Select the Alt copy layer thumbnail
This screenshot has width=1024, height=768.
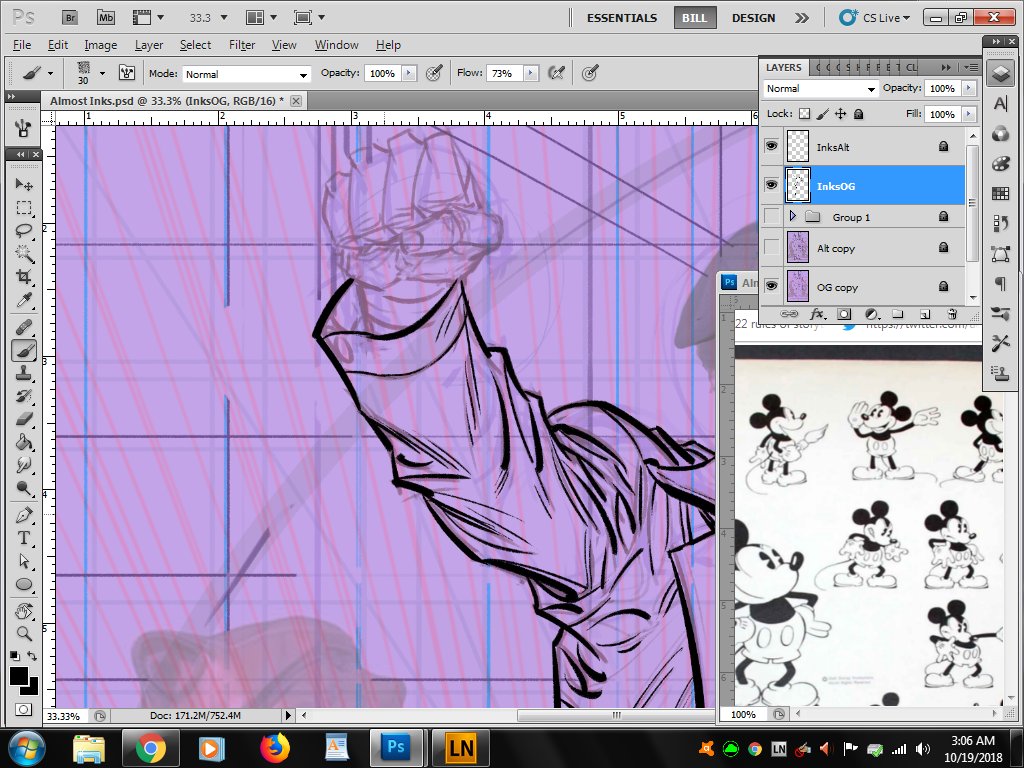coord(797,248)
